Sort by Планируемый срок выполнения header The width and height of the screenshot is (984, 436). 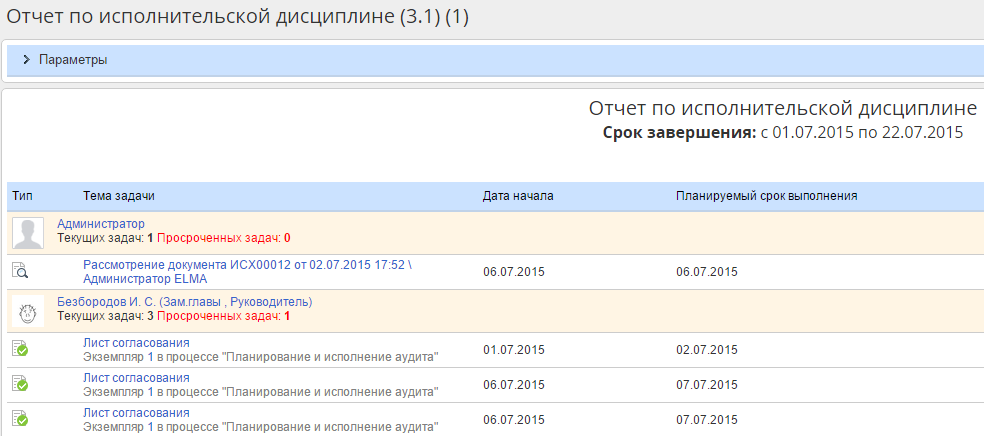click(x=767, y=196)
